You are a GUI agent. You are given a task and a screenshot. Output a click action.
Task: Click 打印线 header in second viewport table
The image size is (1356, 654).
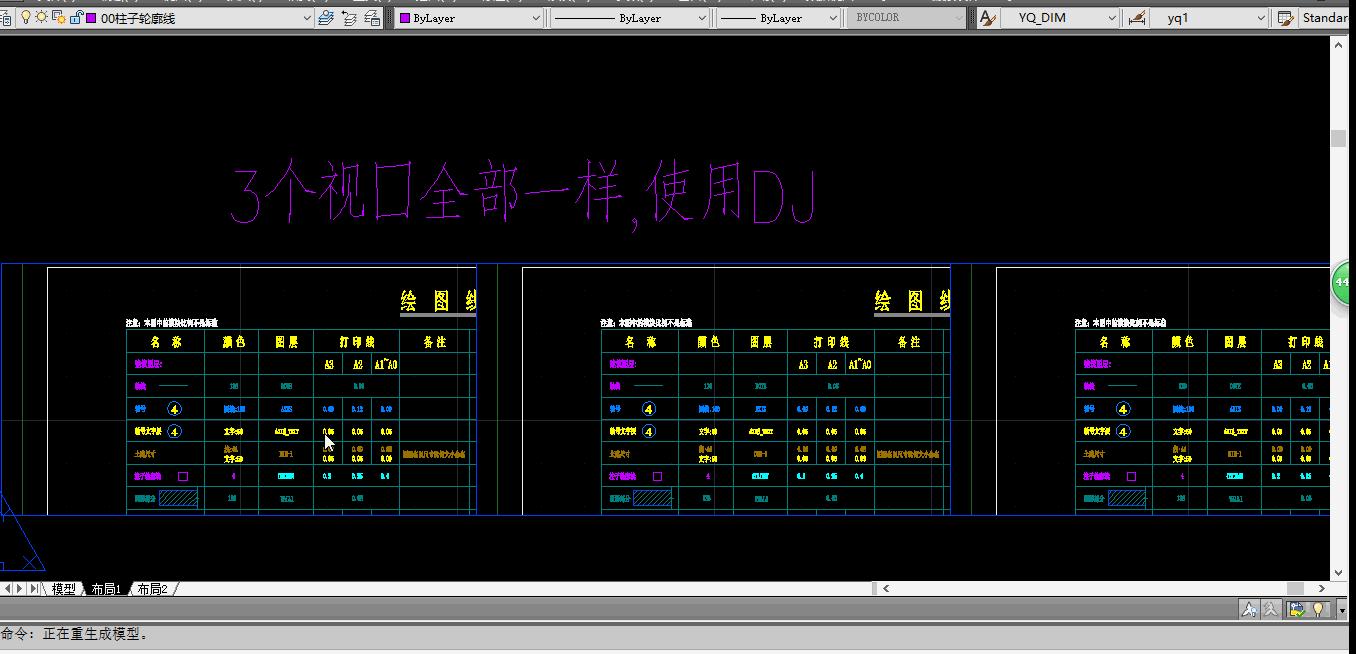click(831, 342)
